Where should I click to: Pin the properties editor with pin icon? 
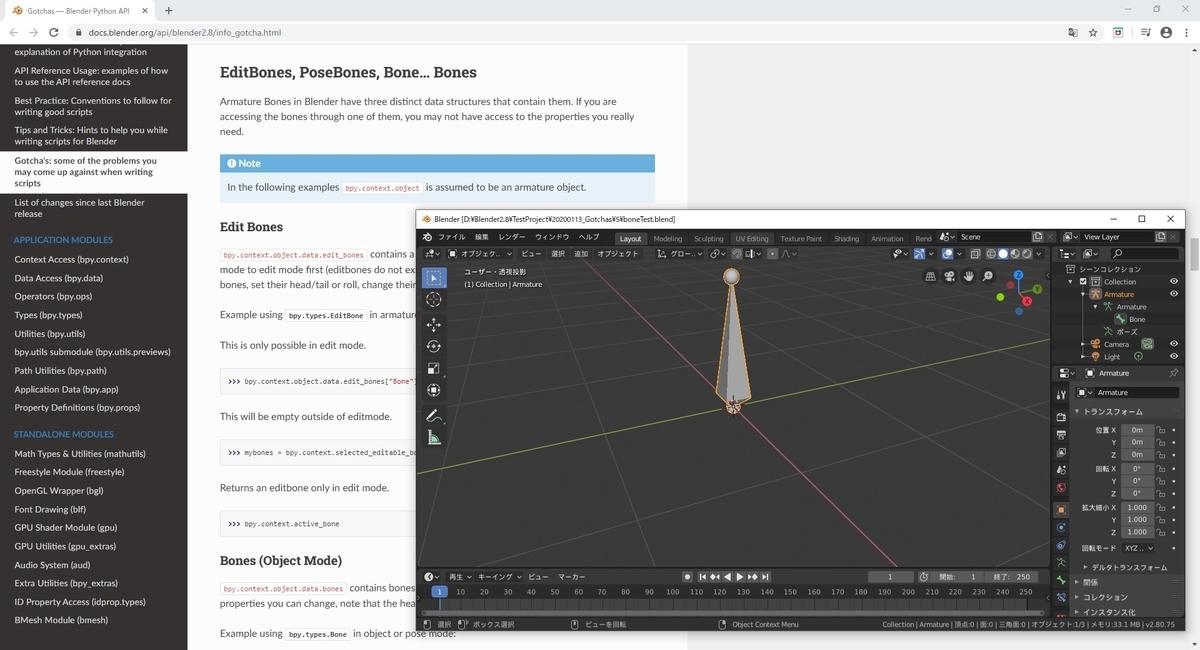[1173, 373]
